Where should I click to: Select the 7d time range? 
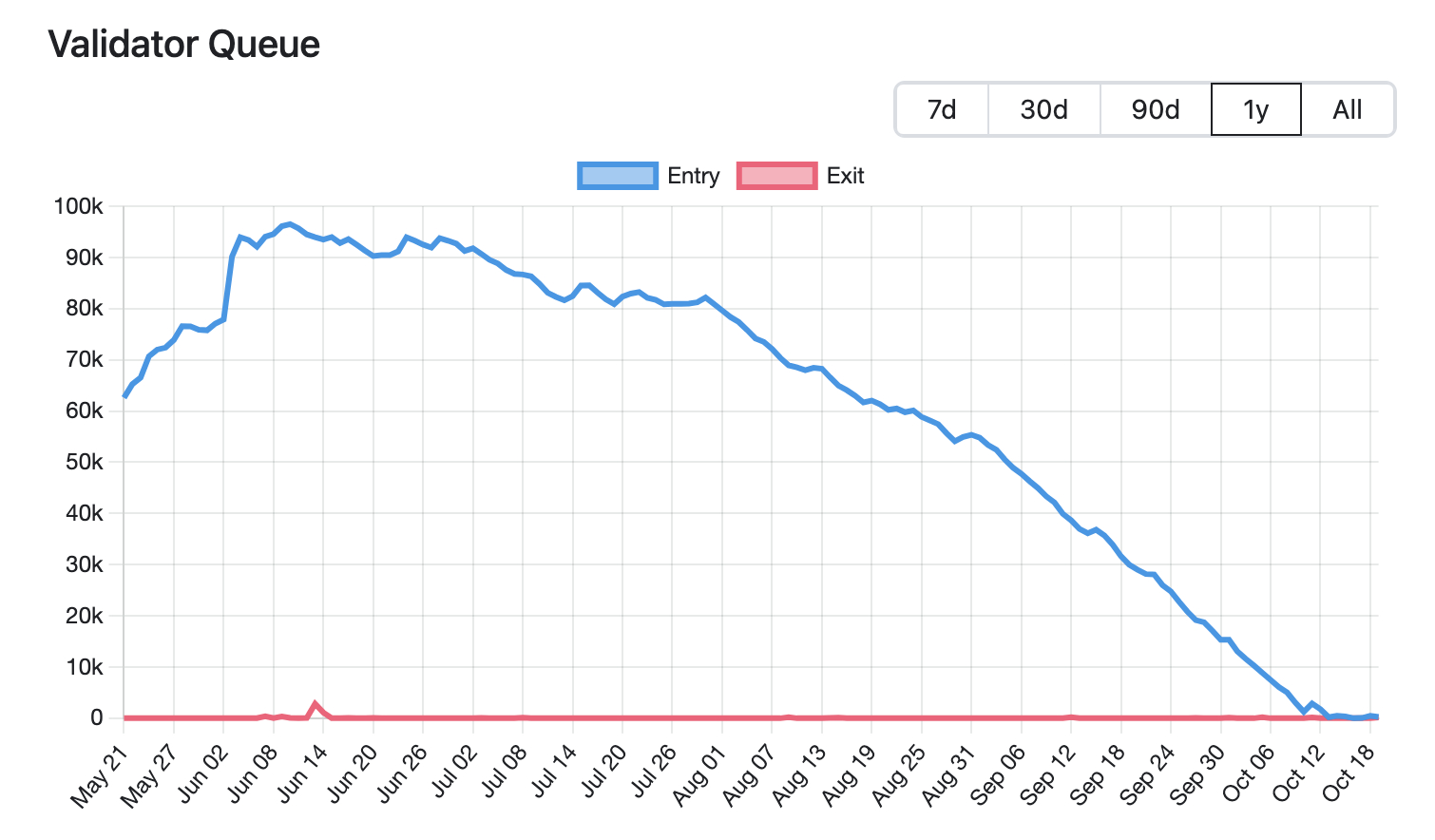[x=942, y=109]
